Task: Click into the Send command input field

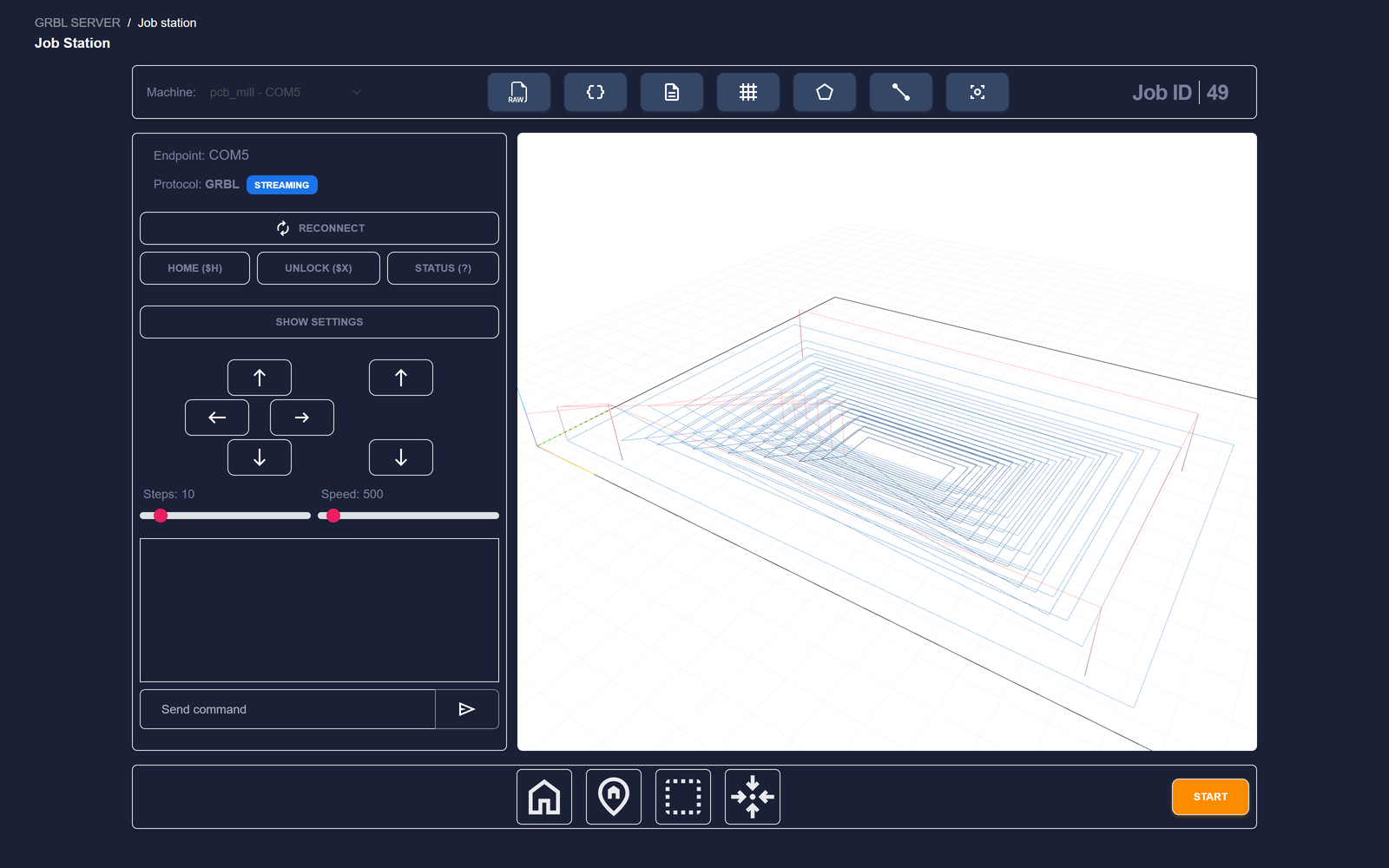Action: click(x=287, y=709)
